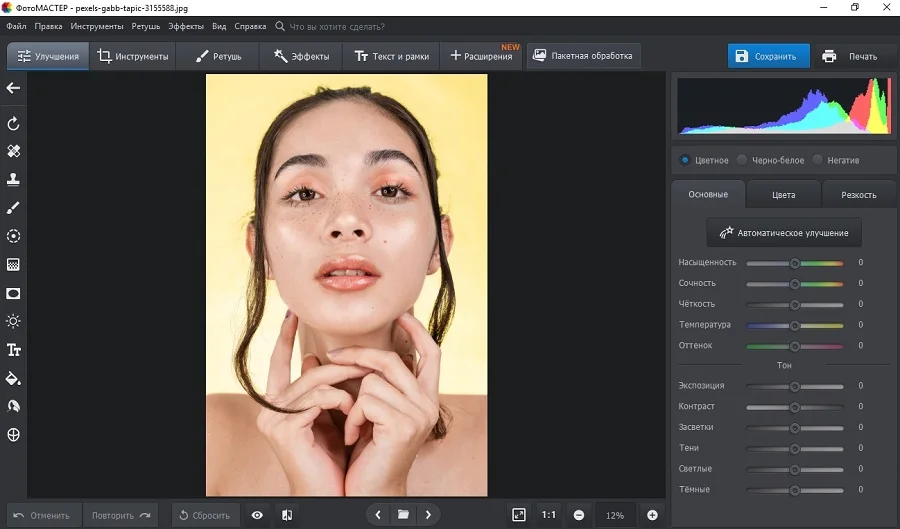
Task: Click the Насыщенность slider handle
Action: [x=795, y=263]
